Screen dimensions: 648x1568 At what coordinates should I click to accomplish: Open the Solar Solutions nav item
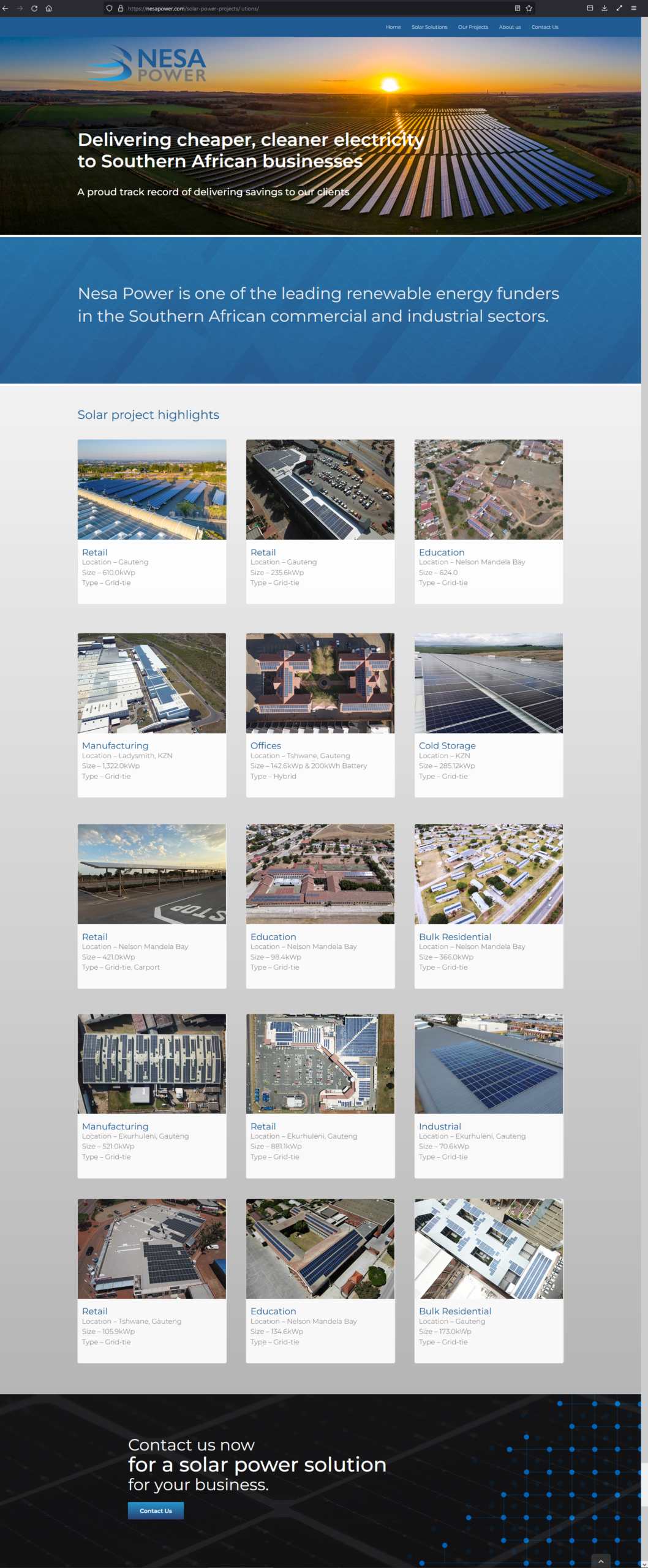pos(429,27)
